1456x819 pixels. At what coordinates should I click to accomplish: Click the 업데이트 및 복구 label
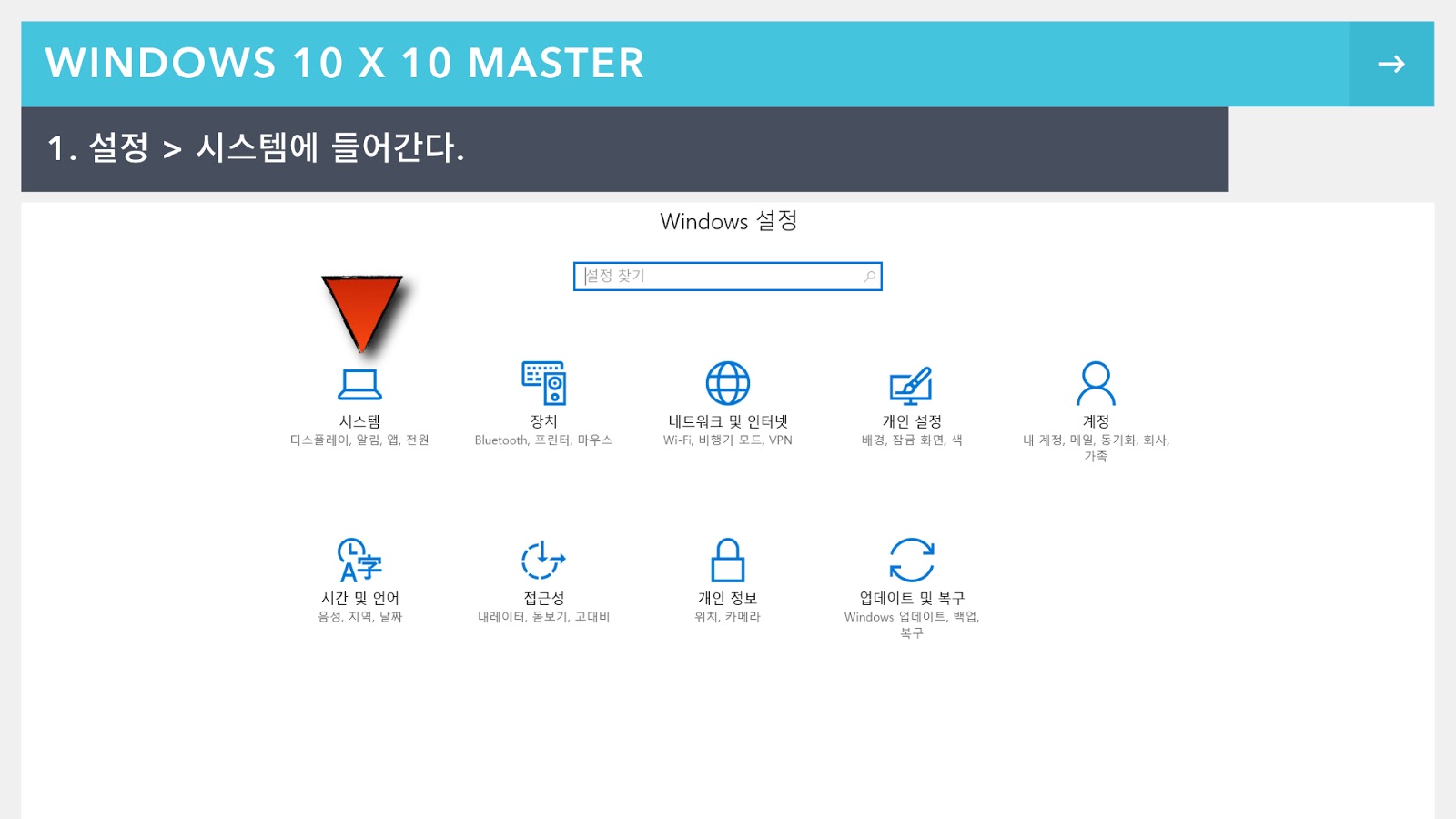pyautogui.click(x=912, y=598)
